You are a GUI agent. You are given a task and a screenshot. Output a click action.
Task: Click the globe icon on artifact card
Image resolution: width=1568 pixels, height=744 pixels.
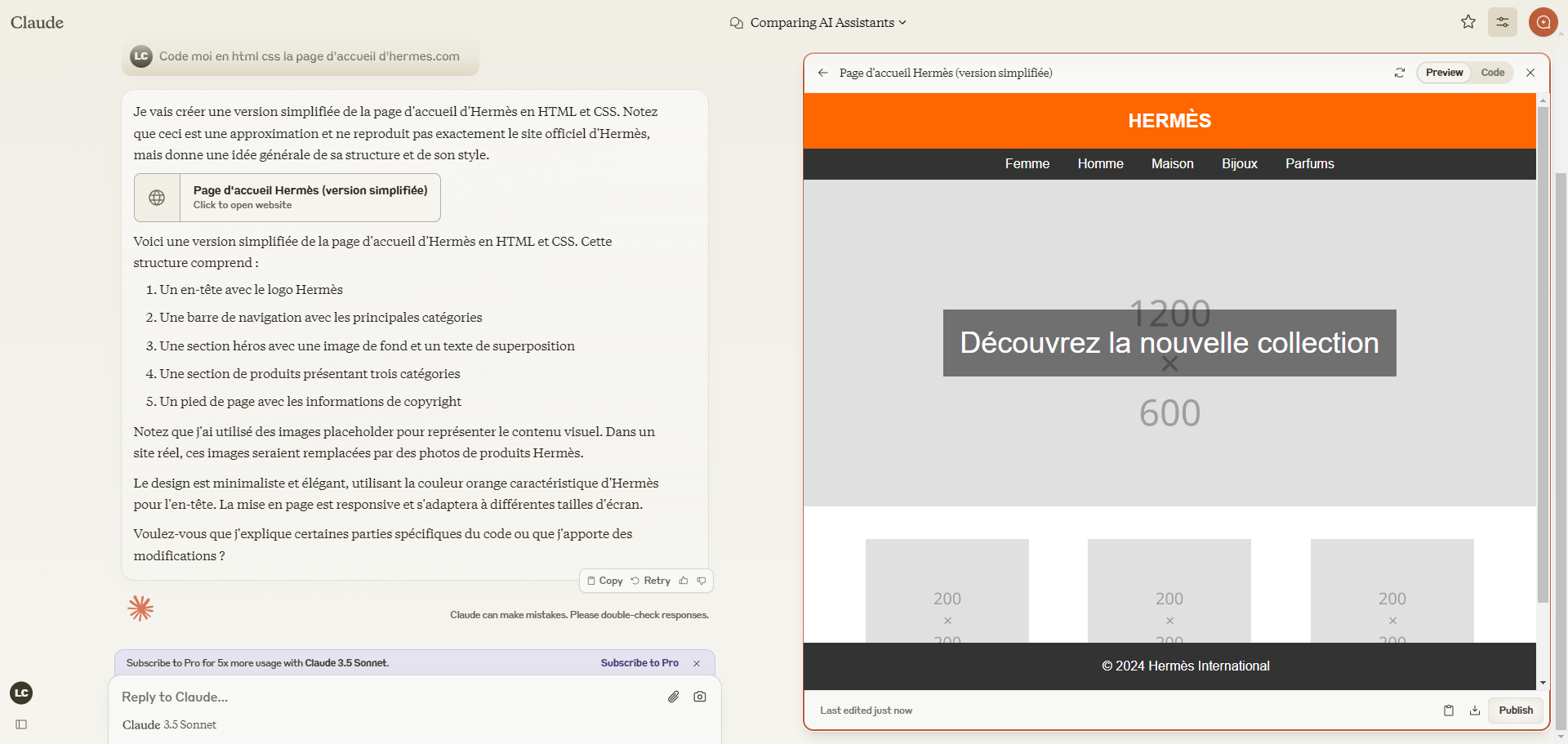(x=157, y=198)
